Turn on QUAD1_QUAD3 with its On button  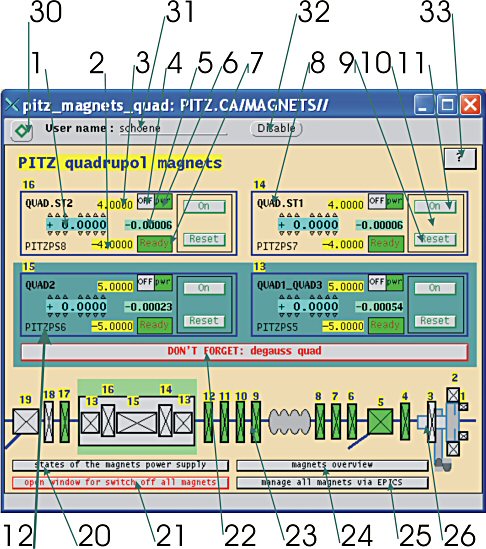435,288
